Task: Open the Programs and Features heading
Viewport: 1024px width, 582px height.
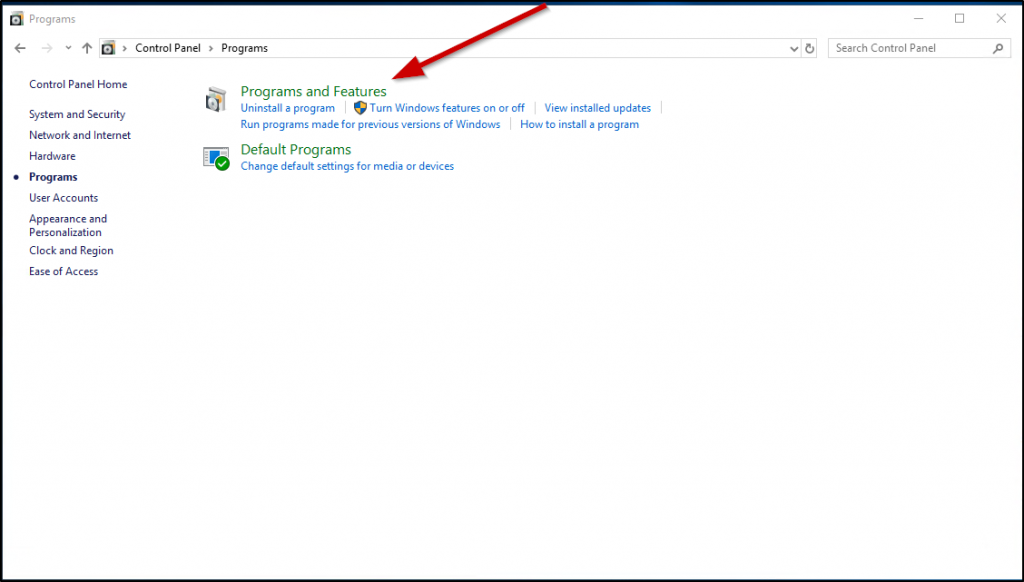Action: [x=313, y=91]
